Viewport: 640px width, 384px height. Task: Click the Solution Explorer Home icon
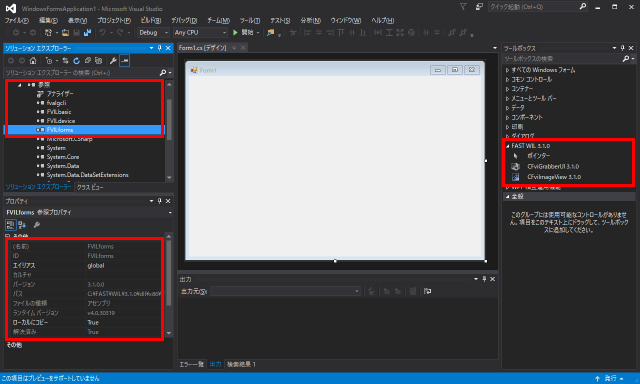pyautogui.click(x=33, y=61)
